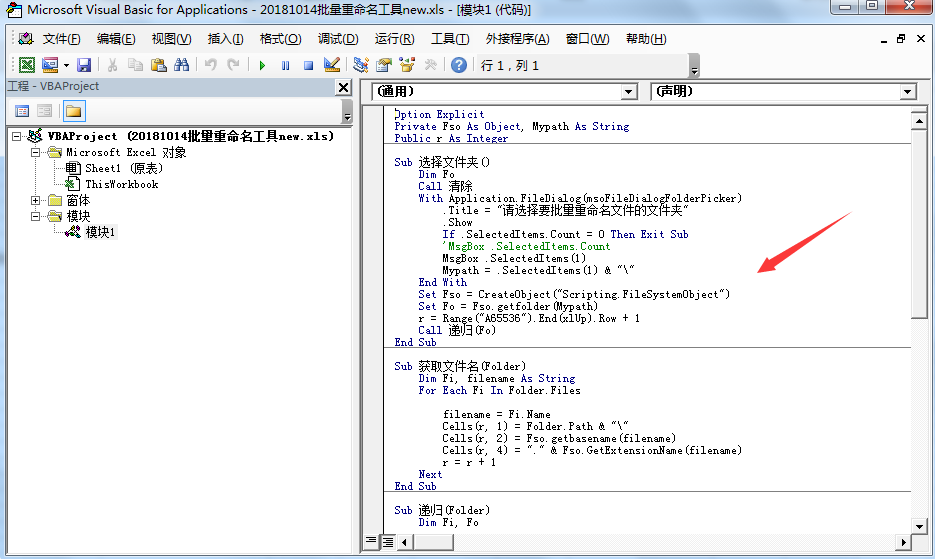Screen dimensions: 935x559
Task: Open VBA Help question mark icon
Action: [459, 65]
